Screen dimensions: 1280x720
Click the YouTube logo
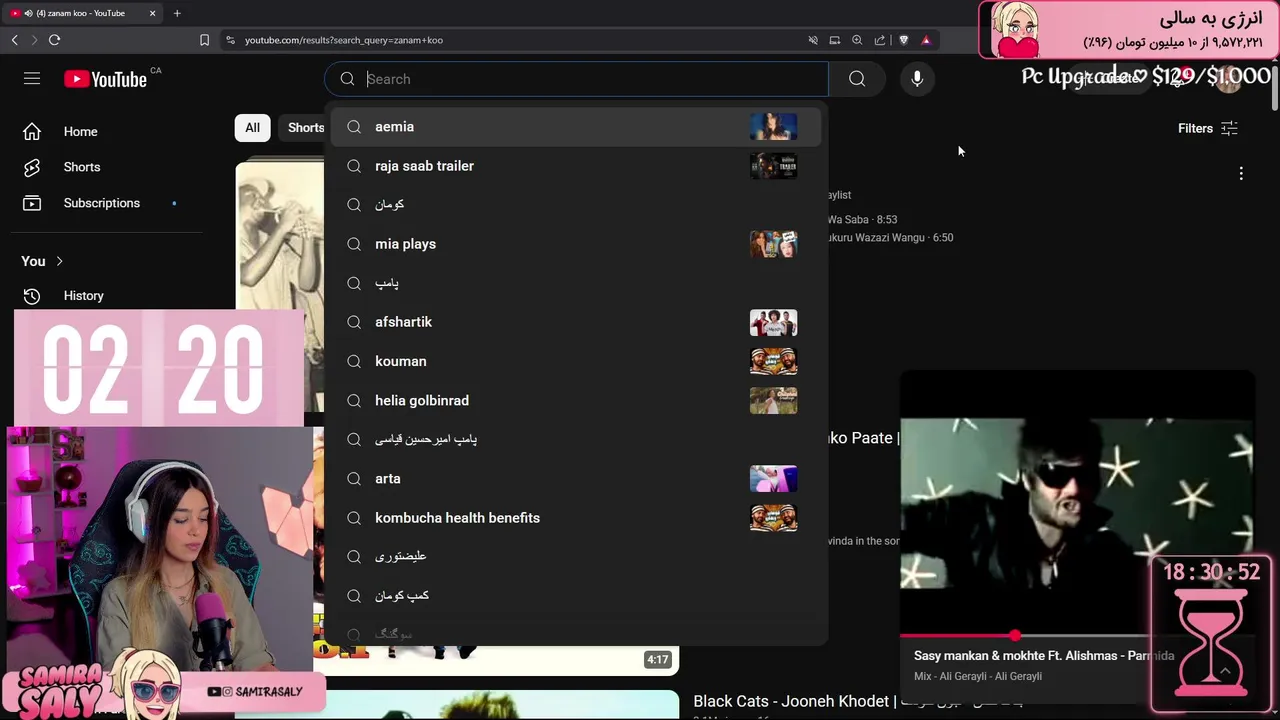pos(105,79)
